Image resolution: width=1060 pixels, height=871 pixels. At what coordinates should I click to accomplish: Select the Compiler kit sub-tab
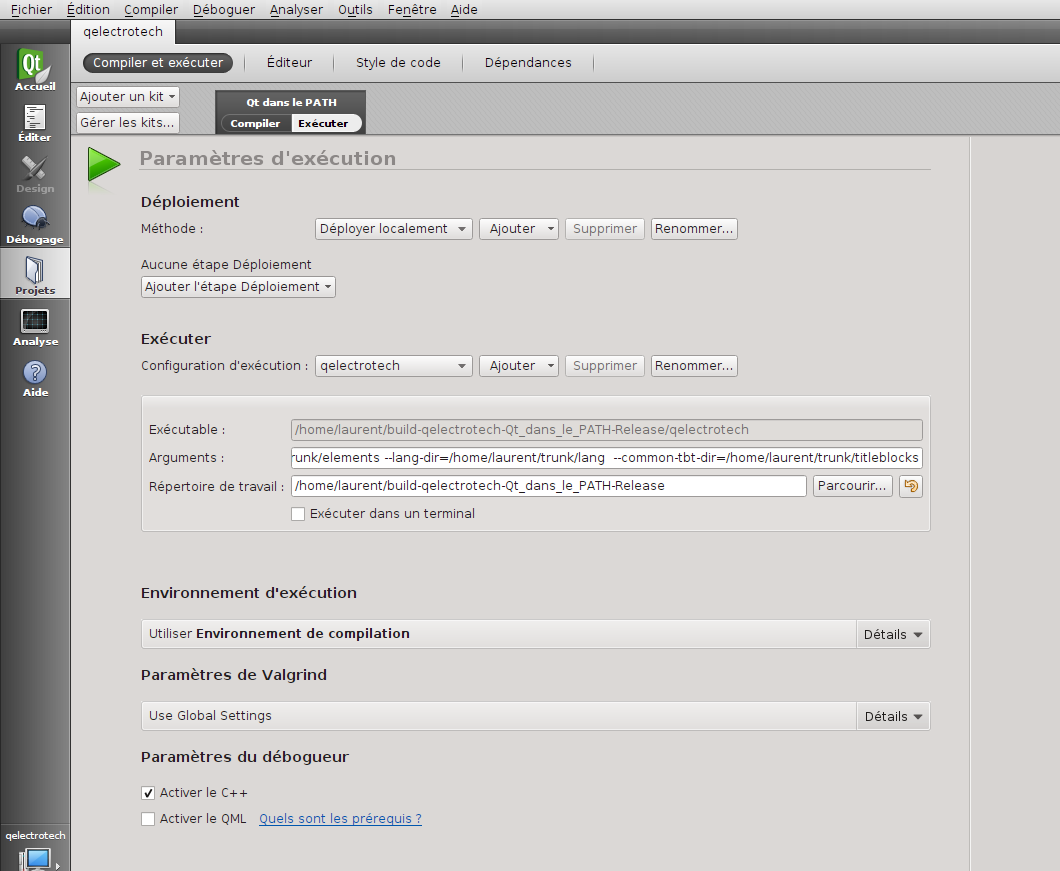click(x=255, y=123)
